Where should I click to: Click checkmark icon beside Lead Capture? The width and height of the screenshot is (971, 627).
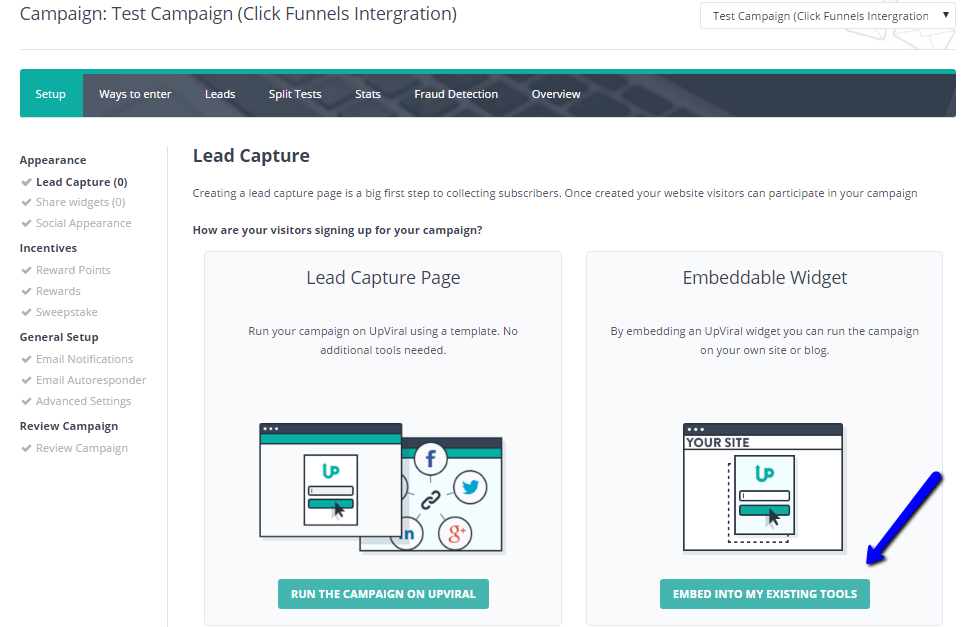tap(26, 182)
